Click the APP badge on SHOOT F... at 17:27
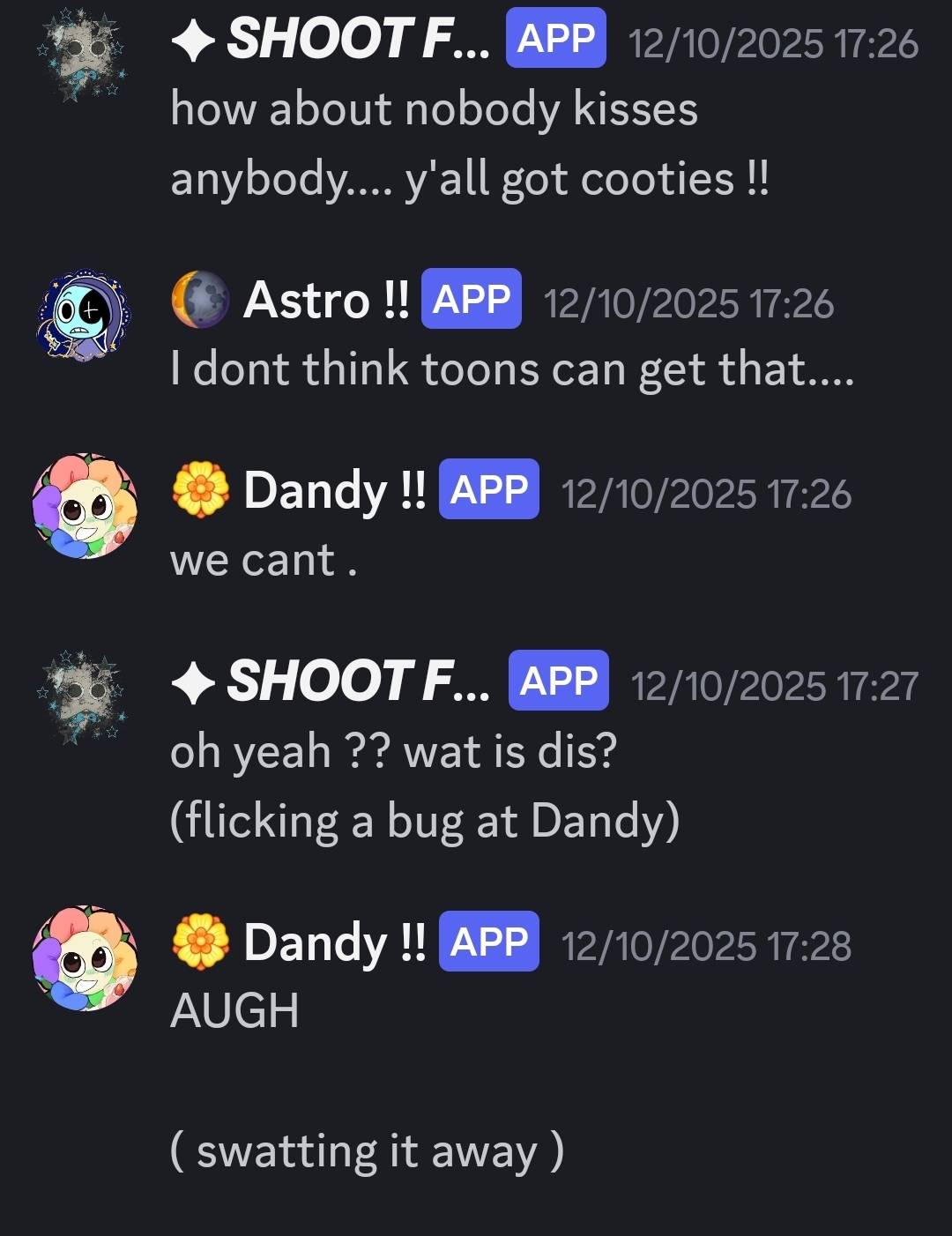The image size is (952, 1236). click(x=559, y=680)
